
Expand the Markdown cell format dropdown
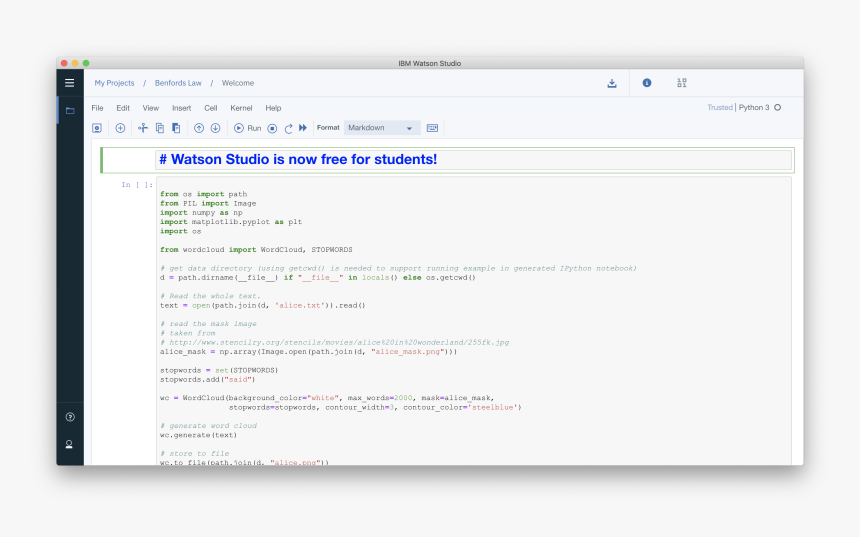[x=382, y=128]
